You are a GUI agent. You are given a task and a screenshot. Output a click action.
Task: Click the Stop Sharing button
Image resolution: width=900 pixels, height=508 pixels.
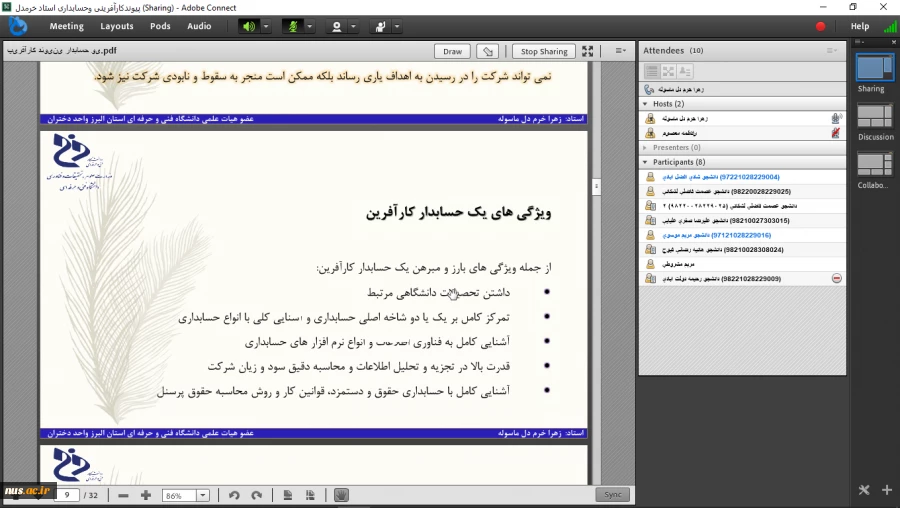[x=543, y=51]
